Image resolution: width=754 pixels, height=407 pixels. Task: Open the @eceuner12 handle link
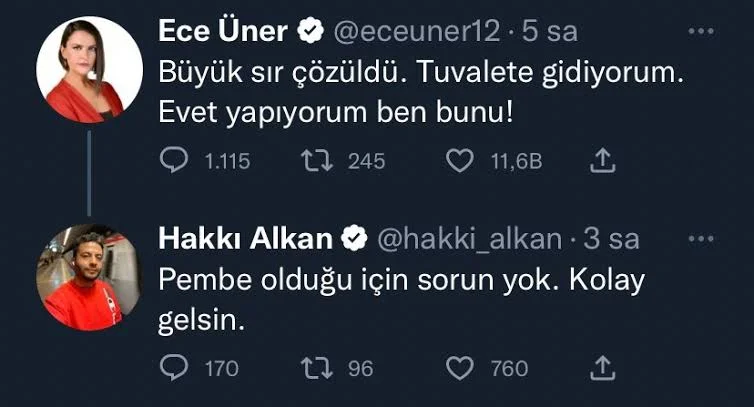(414, 32)
